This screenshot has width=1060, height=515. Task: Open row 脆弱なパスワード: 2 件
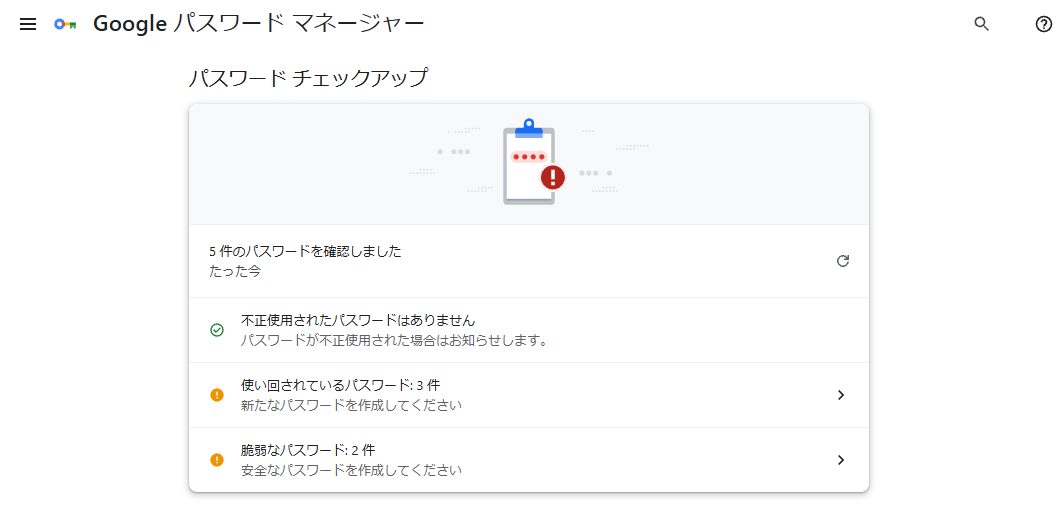[x=529, y=460]
